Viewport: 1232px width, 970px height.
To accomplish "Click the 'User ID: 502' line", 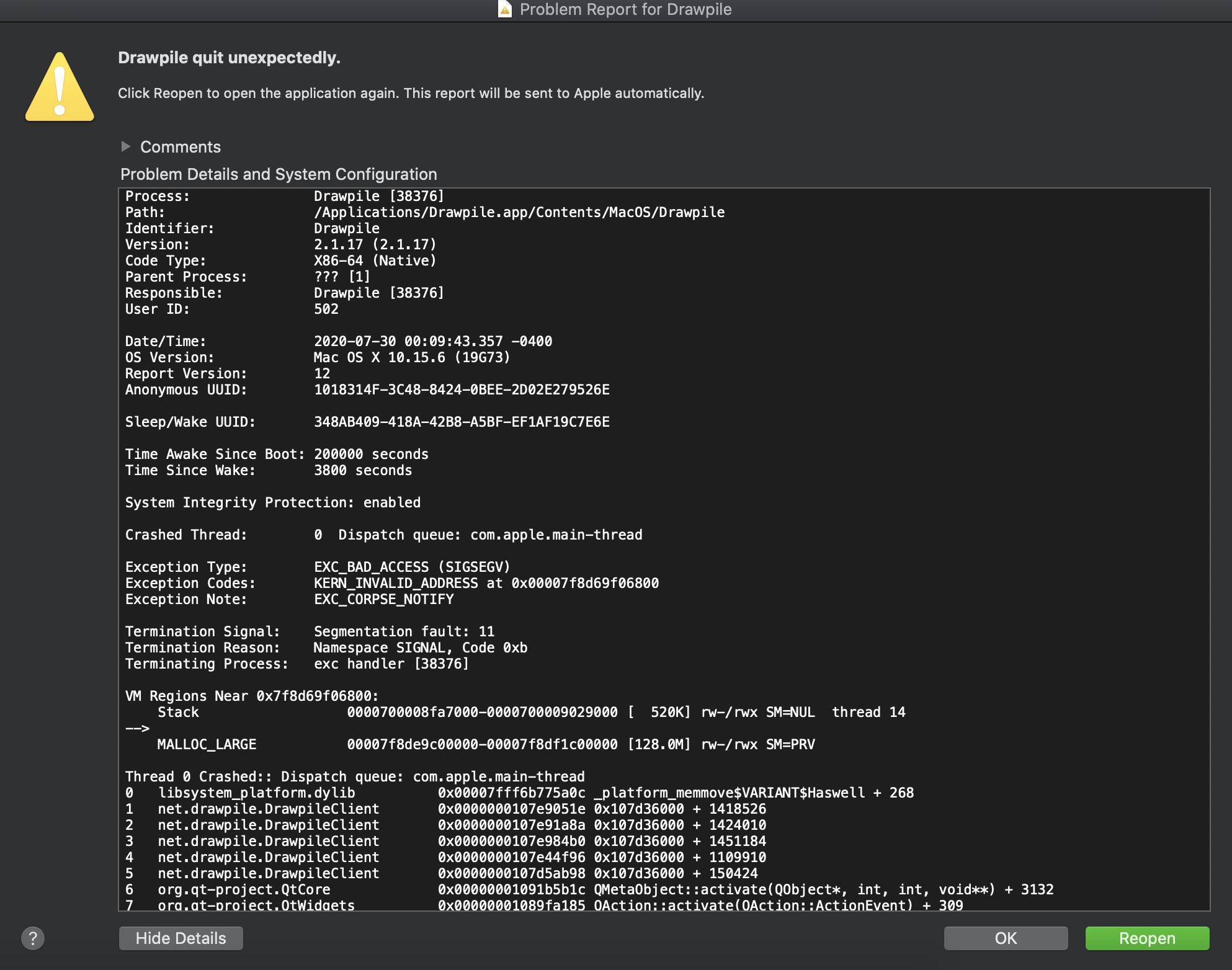I will [232, 309].
